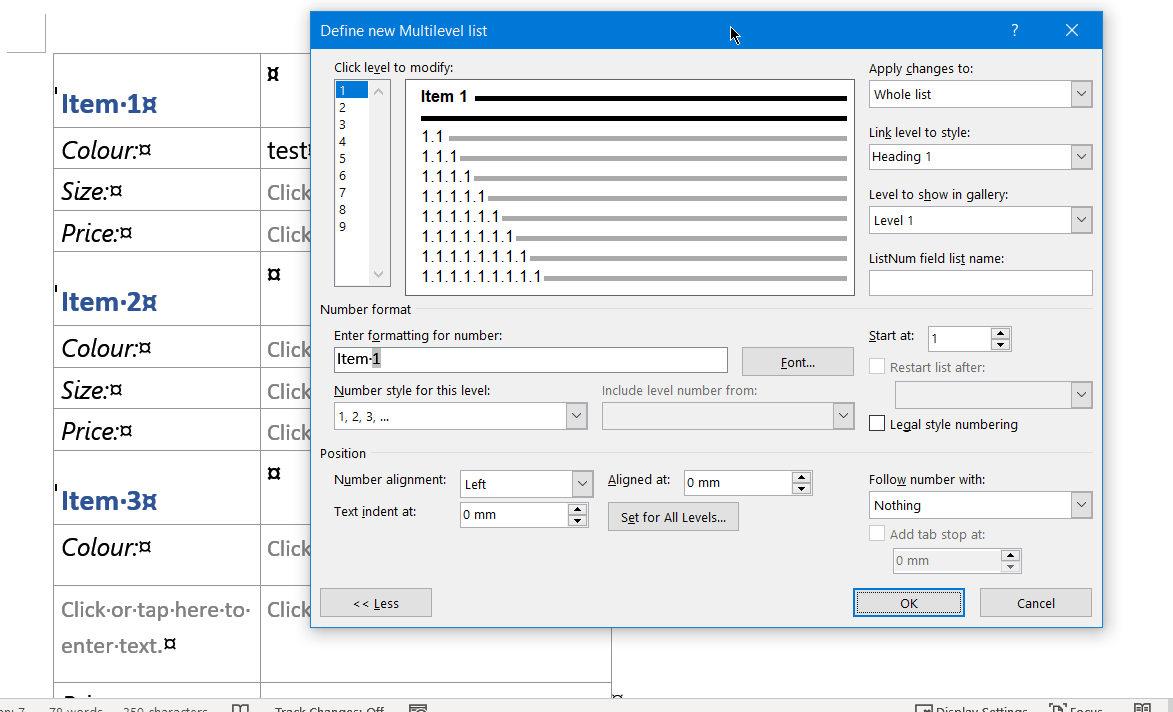This screenshot has width=1173, height=712.
Task: Enable Legal style numbering
Action: 877,423
